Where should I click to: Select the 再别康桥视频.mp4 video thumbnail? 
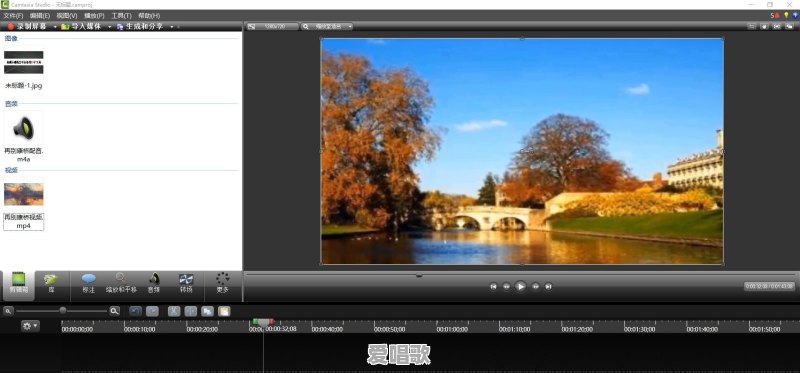(23, 194)
